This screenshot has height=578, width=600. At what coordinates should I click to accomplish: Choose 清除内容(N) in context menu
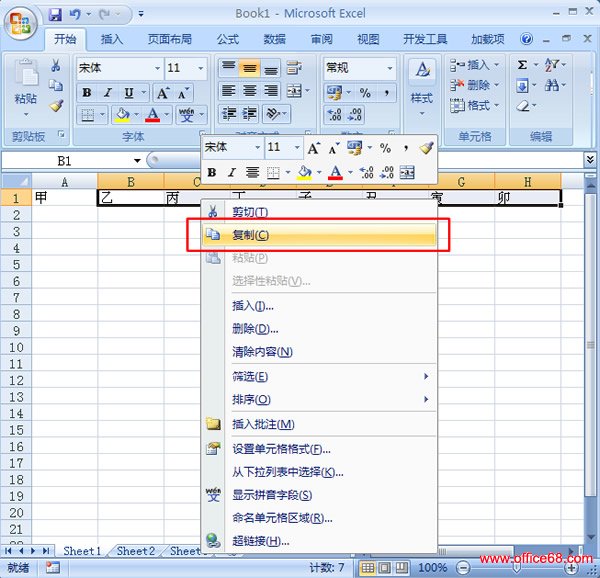coord(319,352)
